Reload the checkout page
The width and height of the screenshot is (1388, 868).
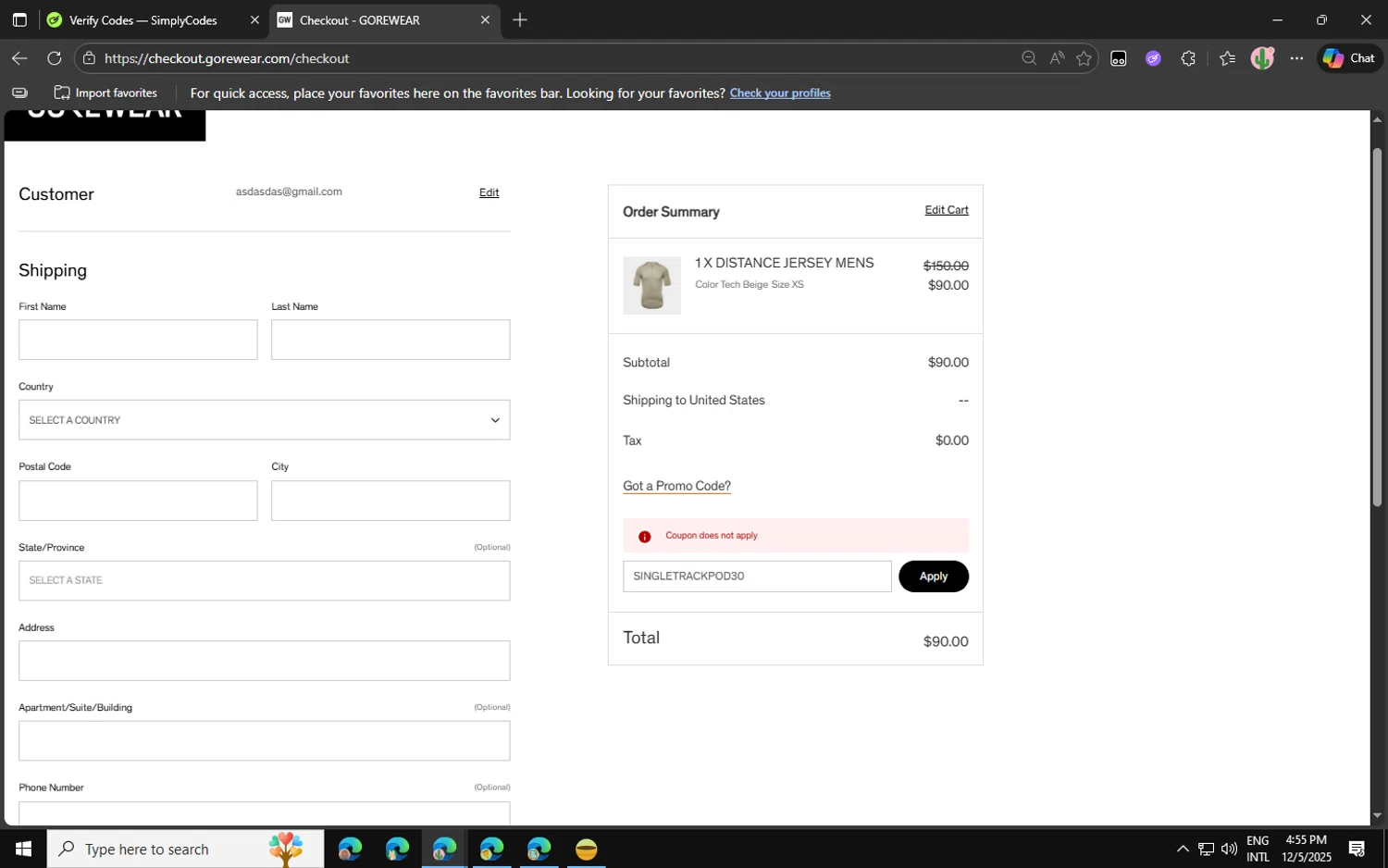coord(55,58)
